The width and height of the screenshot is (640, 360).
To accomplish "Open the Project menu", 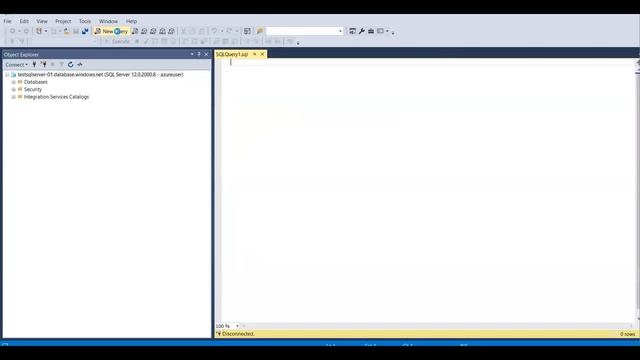I will coord(63,21).
